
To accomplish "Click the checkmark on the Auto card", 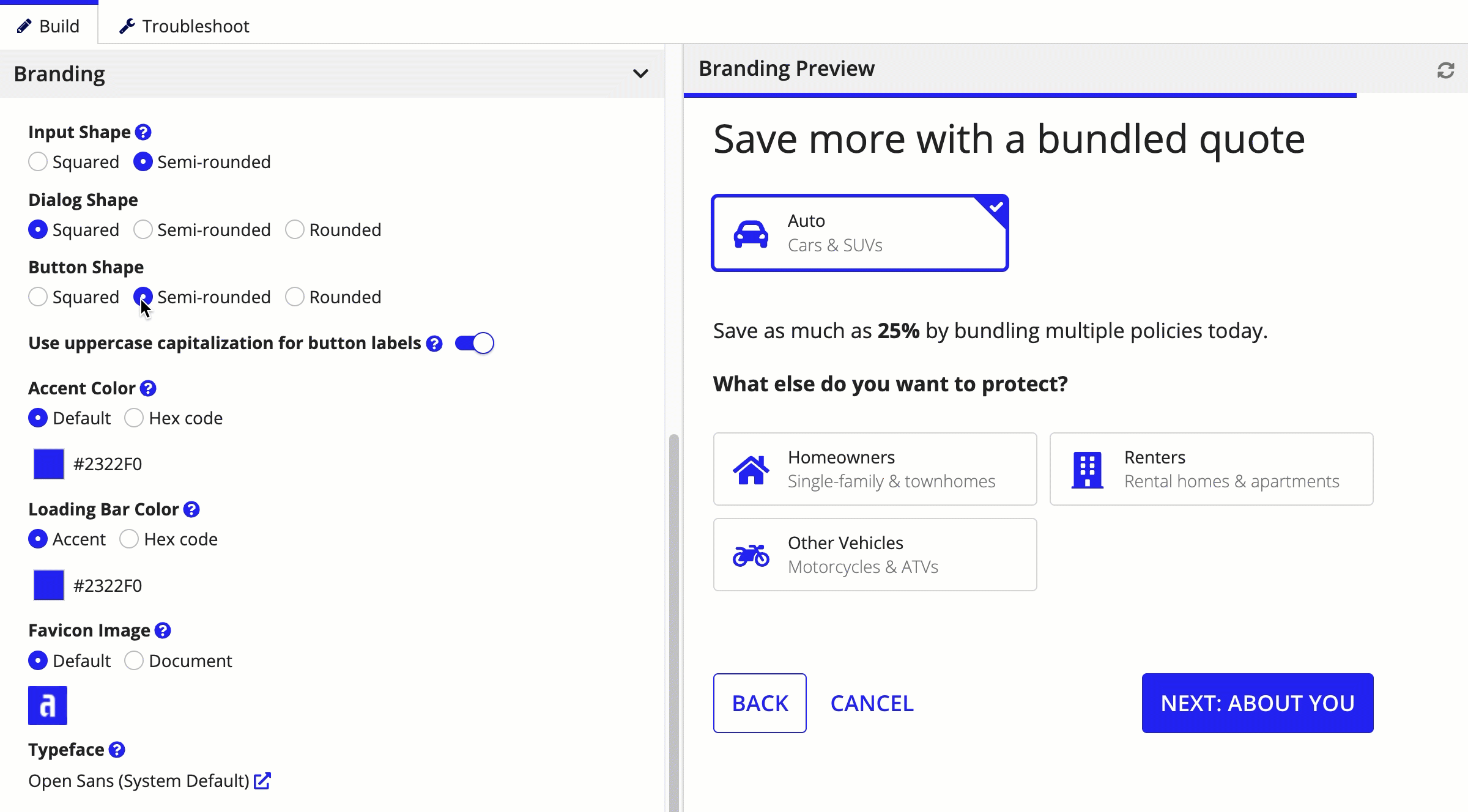I will tap(996, 207).
